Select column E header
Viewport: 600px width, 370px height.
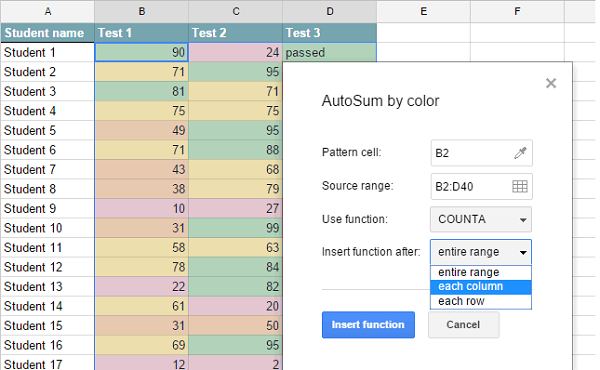point(424,11)
